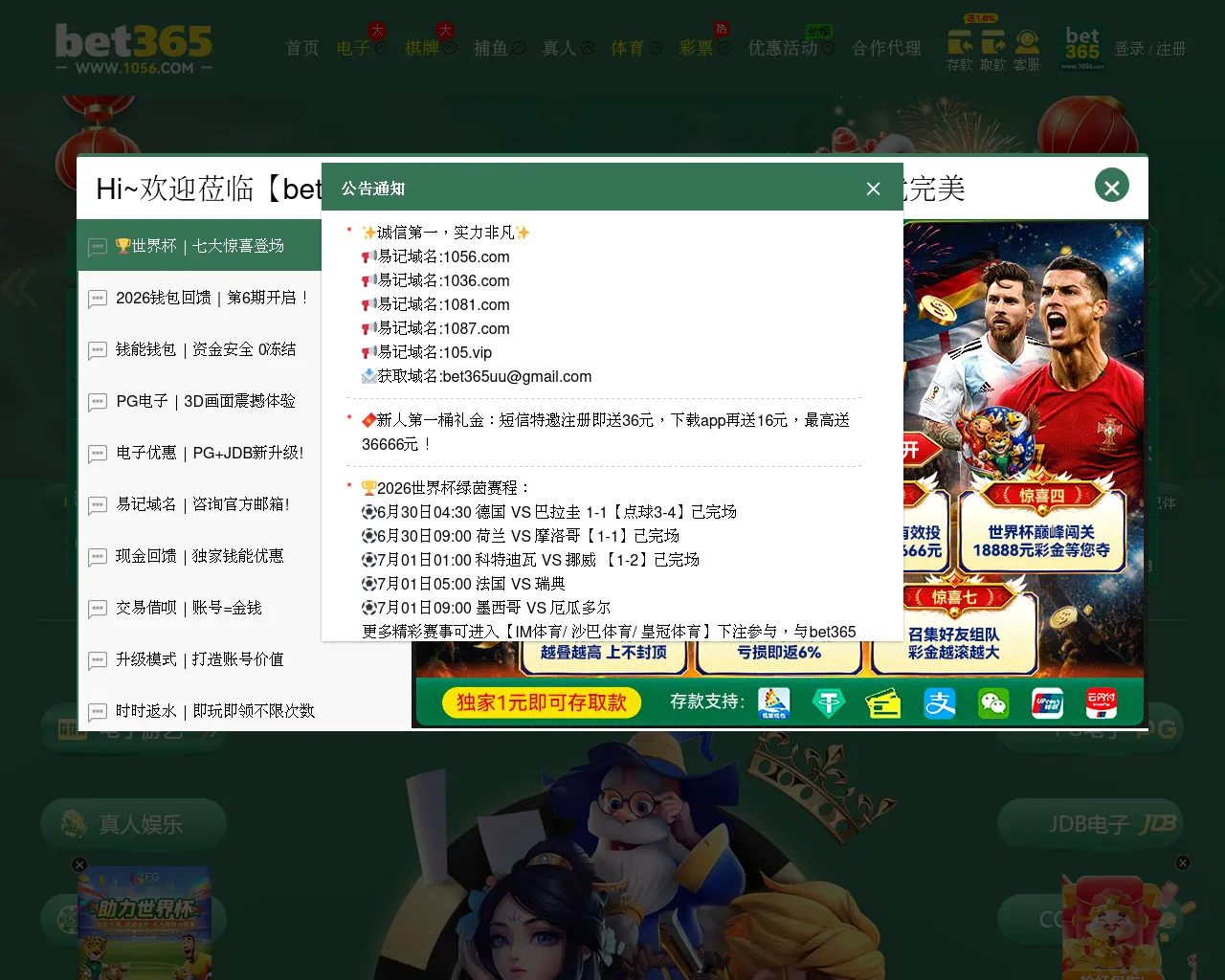The image size is (1225, 980).
Task: Expand the 捕鱼 menu dropdown arrow
Action: click(x=519, y=48)
